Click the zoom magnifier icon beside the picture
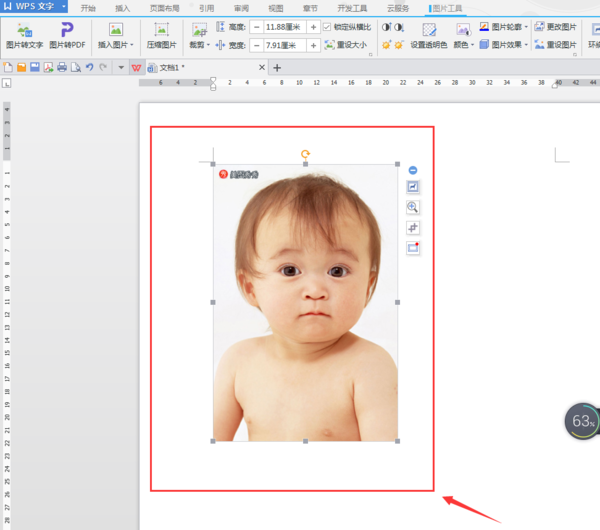 coord(413,207)
